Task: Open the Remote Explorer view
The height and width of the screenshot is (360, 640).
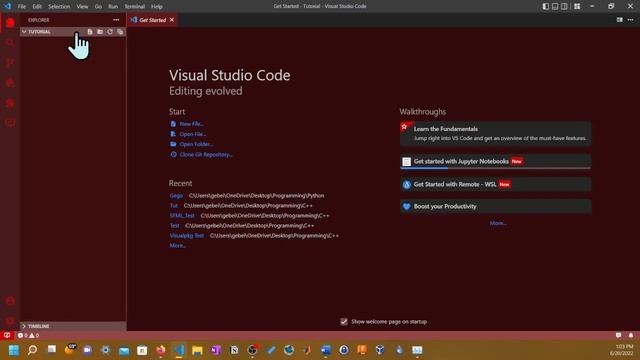Action: [x=10, y=122]
